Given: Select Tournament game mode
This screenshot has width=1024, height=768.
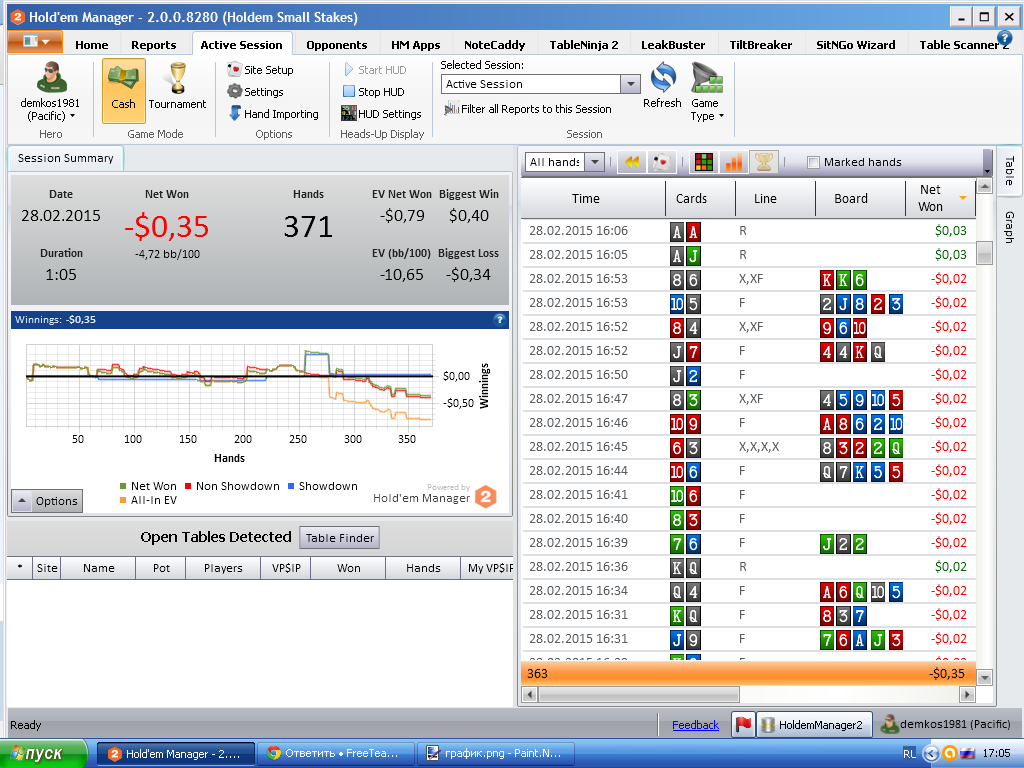Looking at the screenshot, I should click(177, 86).
